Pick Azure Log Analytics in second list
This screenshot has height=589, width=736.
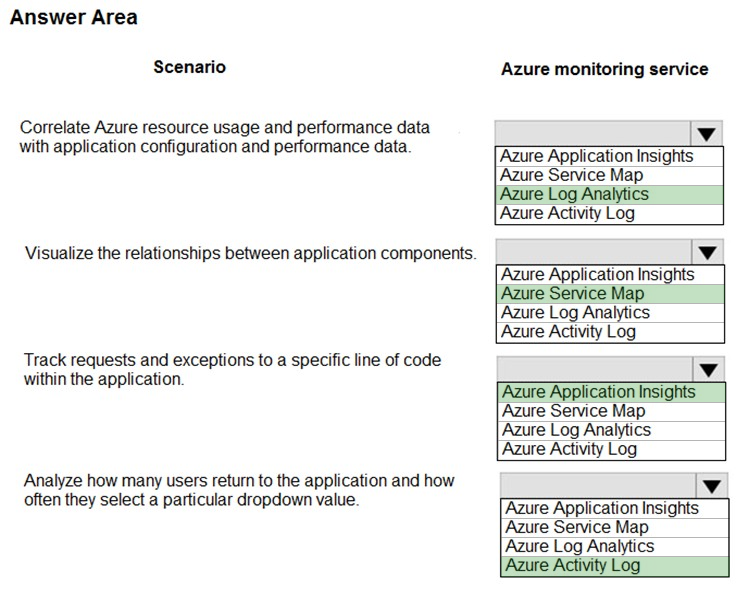pyautogui.click(x=610, y=313)
